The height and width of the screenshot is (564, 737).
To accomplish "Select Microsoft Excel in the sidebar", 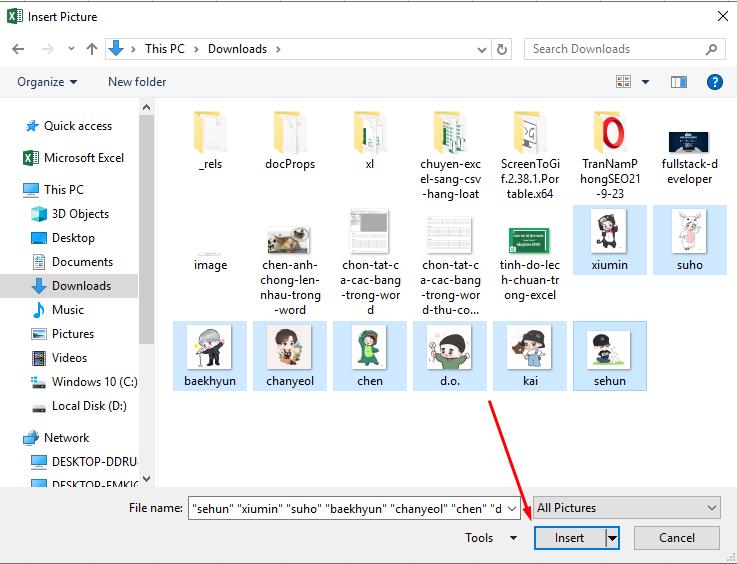I will click(x=74, y=158).
